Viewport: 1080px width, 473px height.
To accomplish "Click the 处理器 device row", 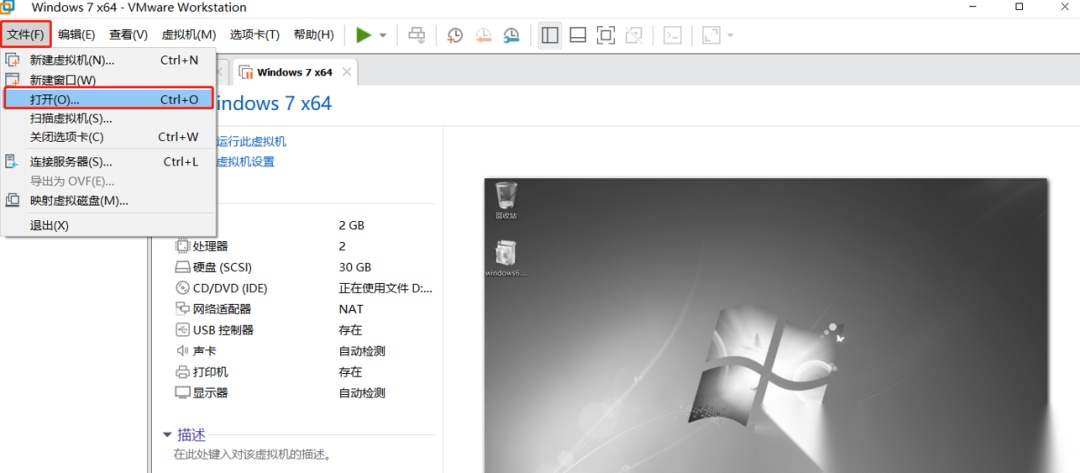I will coord(303,246).
